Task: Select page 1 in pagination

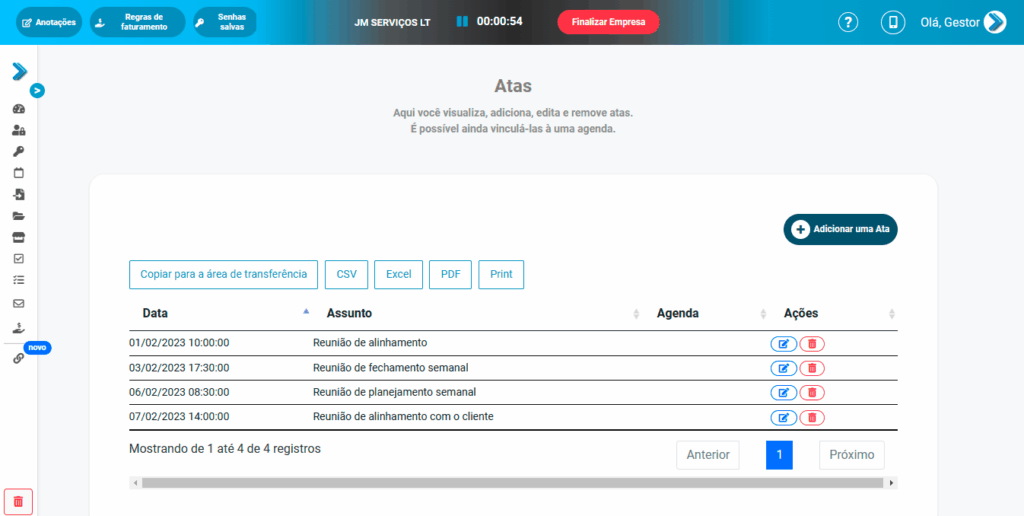Action: click(x=779, y=455)
